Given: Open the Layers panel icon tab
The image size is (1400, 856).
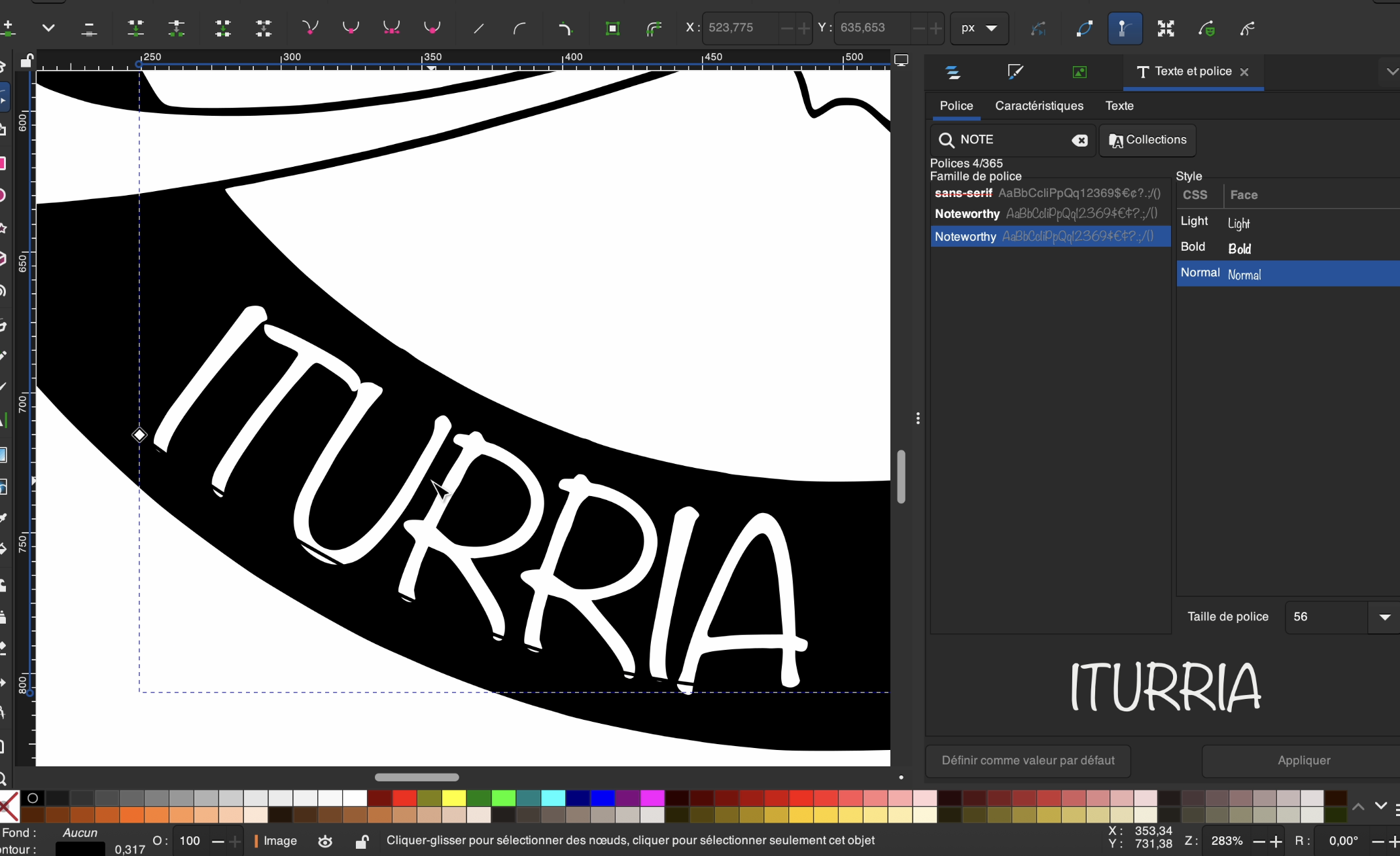Looking at the screenshot, I should coord(953,72).
